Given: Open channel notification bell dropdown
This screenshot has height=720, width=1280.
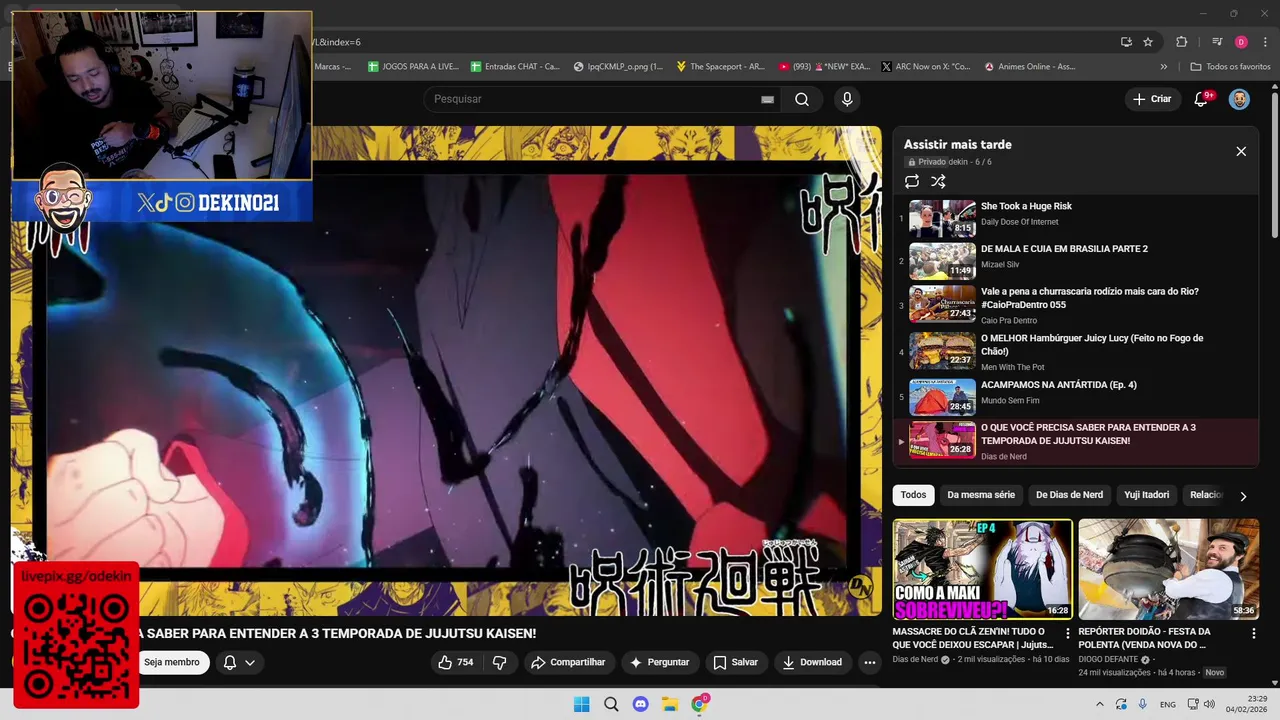Looking at the screenshot, I should point(239,662).
